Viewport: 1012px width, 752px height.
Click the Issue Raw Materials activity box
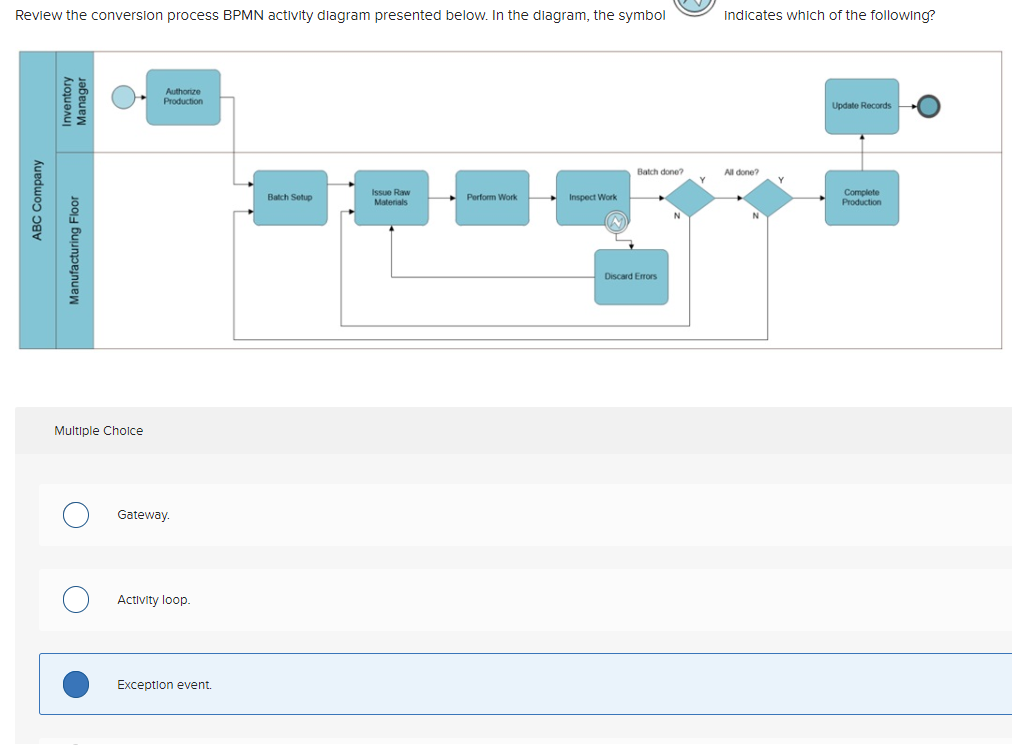click(391, 198)
